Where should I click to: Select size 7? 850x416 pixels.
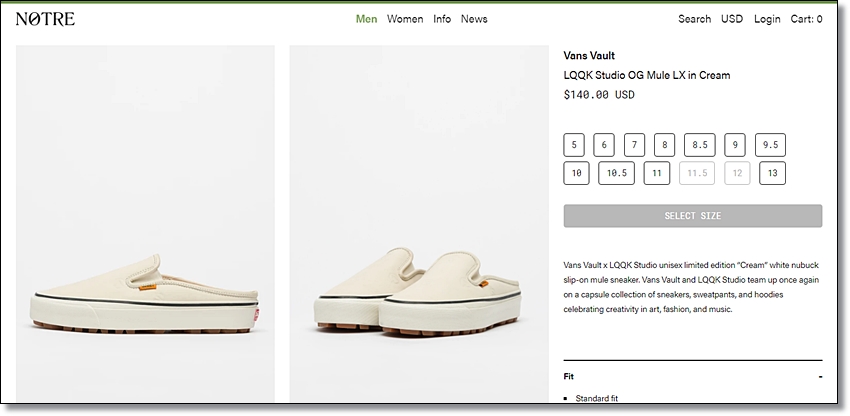point(634,145)
